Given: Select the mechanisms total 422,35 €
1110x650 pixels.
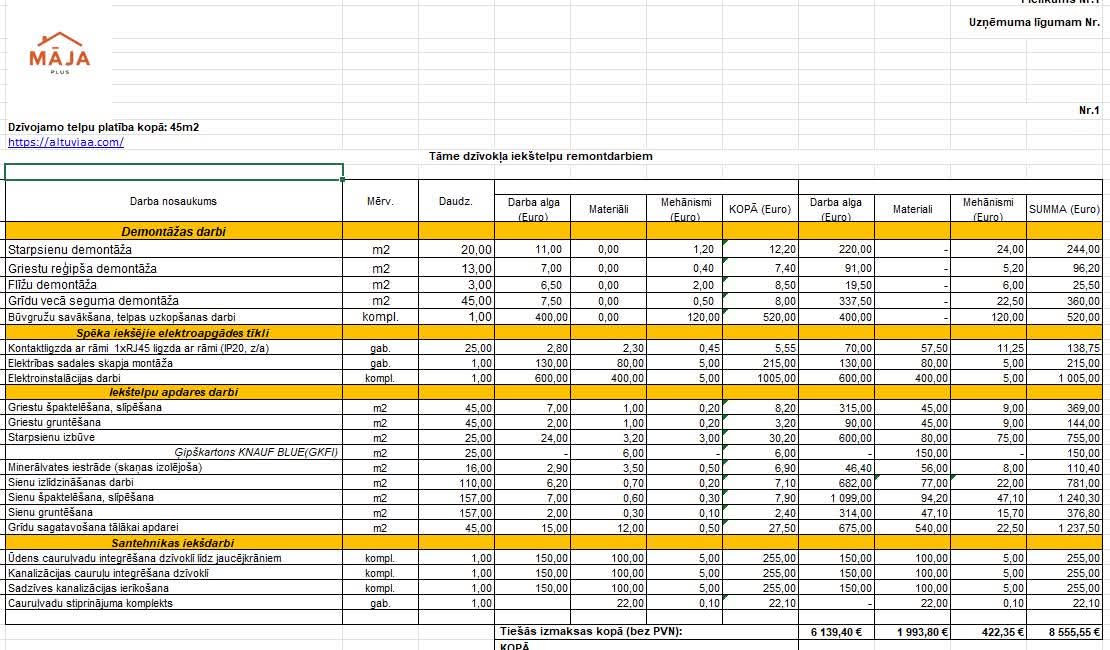Looking at the screenshot, I should (988, 632).
